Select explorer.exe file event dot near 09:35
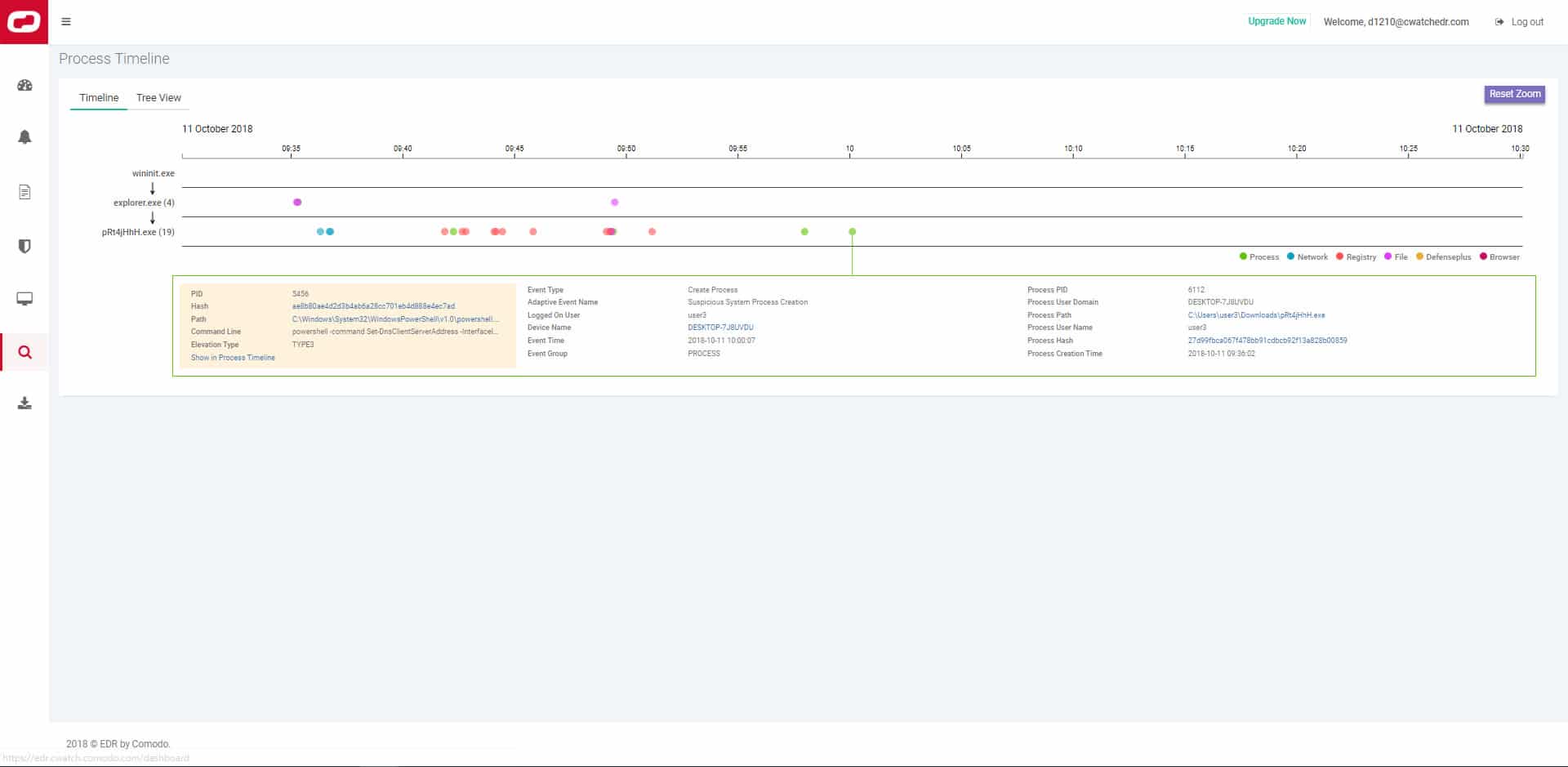Viewport: 1568px width, 767px height. (297, 202)
